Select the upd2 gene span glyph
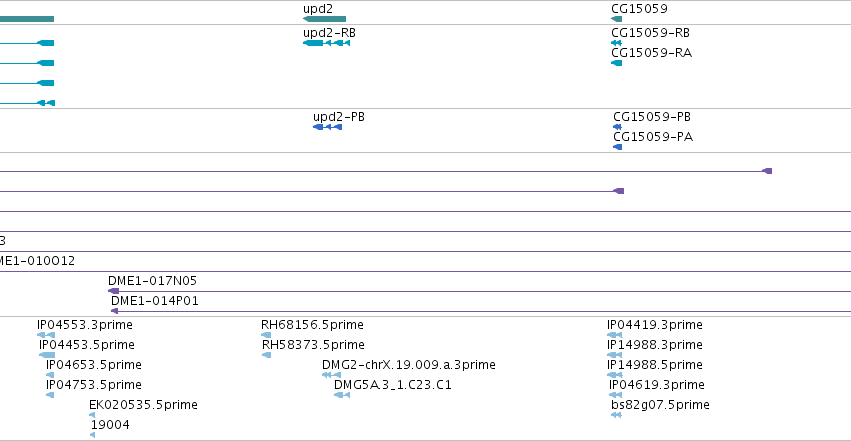Viewport: 851px width, 441px height. (x=325, y=19)
